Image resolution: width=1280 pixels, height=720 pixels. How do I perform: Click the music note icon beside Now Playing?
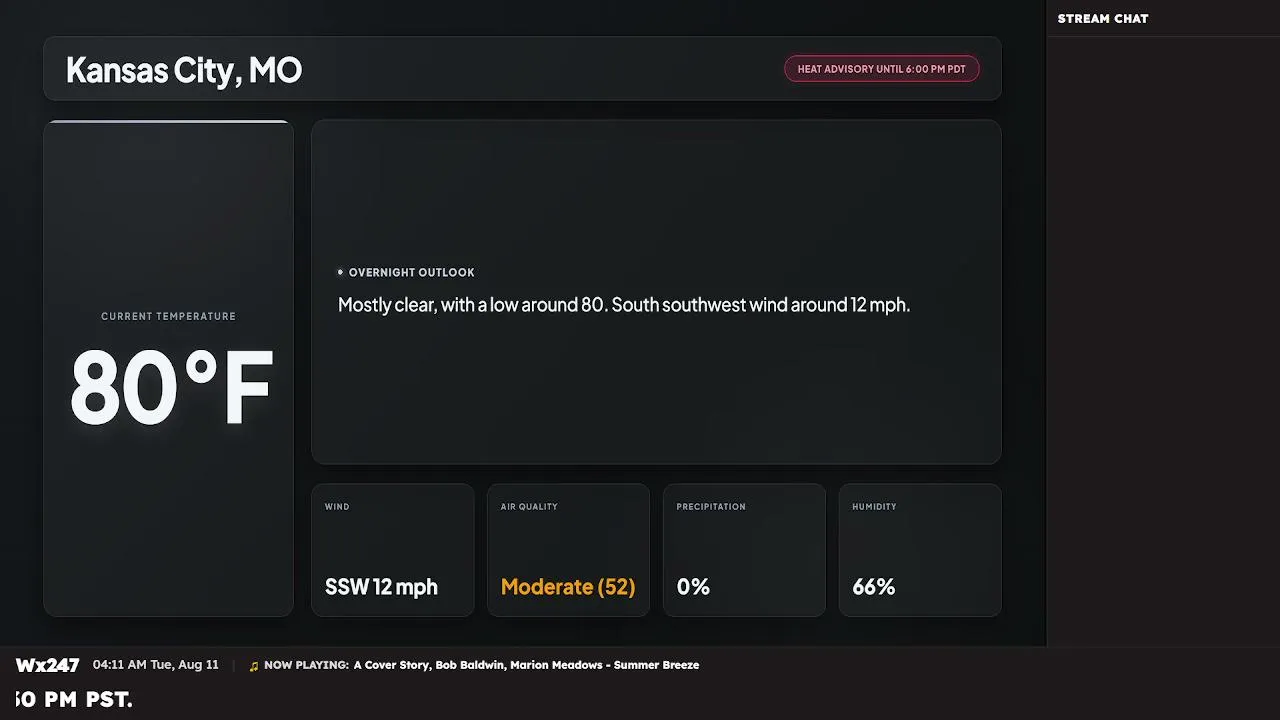coord(254,666)
